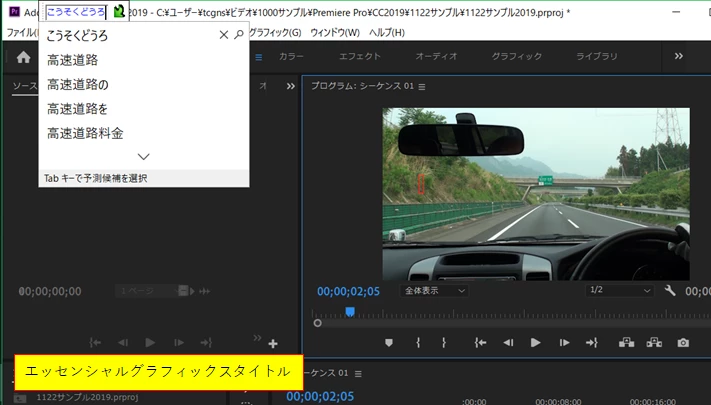Open the グラフィック(G) menu
This screenshot has width=711, height=405.
click(x=275, y=33)
